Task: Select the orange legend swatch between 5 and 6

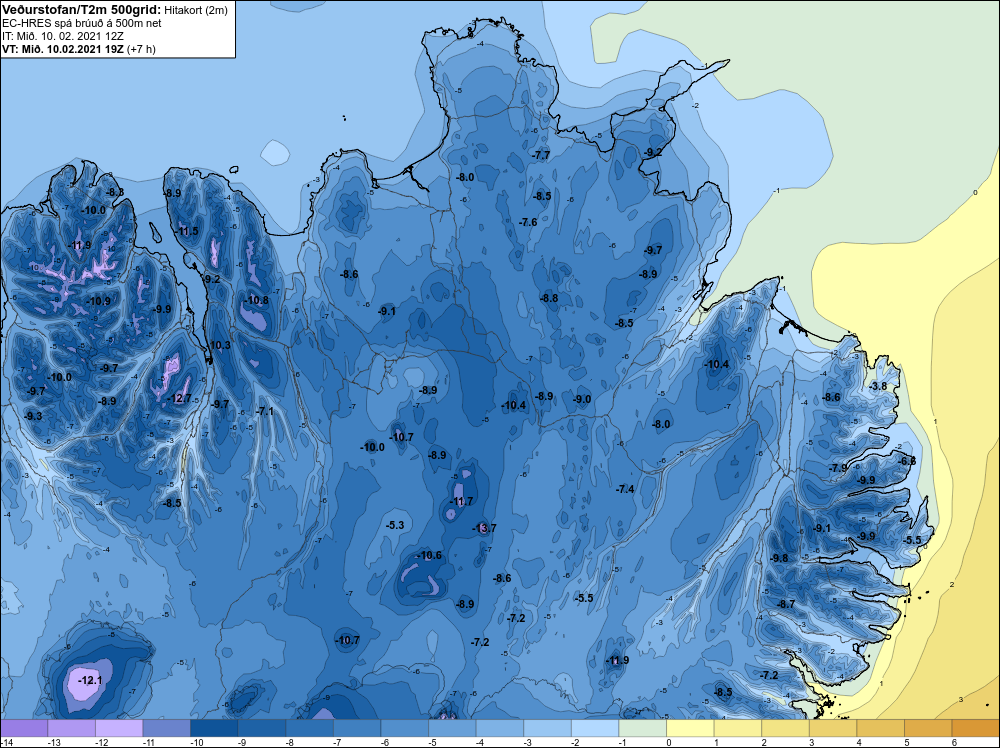Action: pos(928,728)
